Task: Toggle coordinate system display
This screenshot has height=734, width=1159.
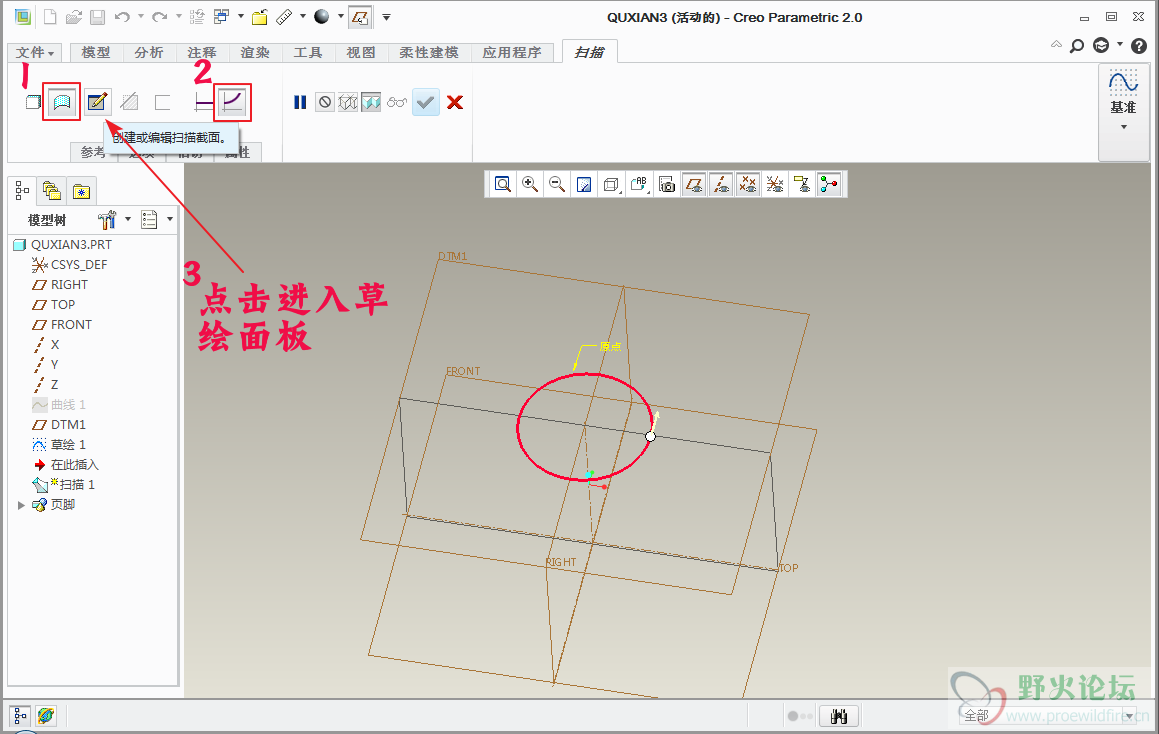Action: tap(775, 184)
